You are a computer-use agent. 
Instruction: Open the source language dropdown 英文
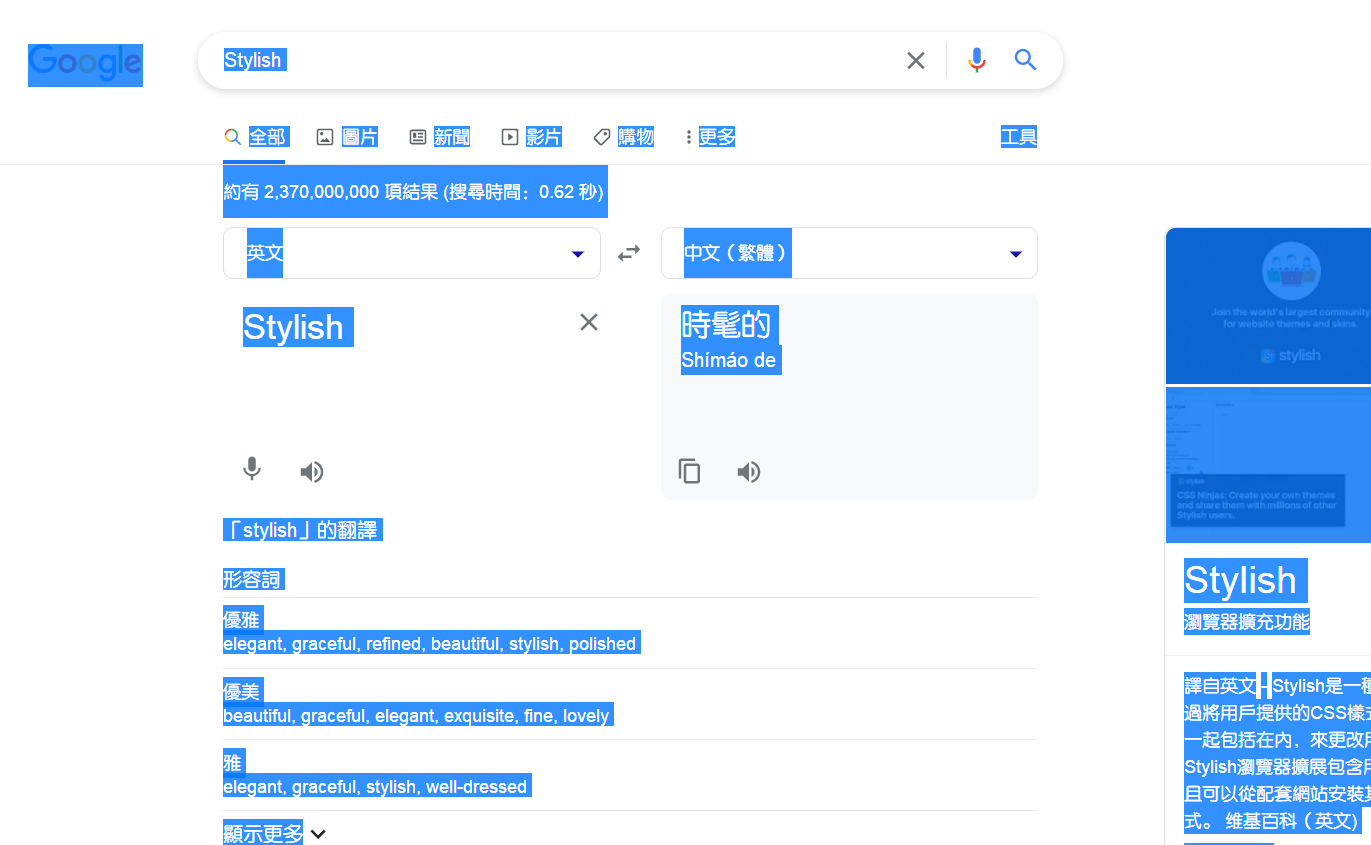click(412, 253)
